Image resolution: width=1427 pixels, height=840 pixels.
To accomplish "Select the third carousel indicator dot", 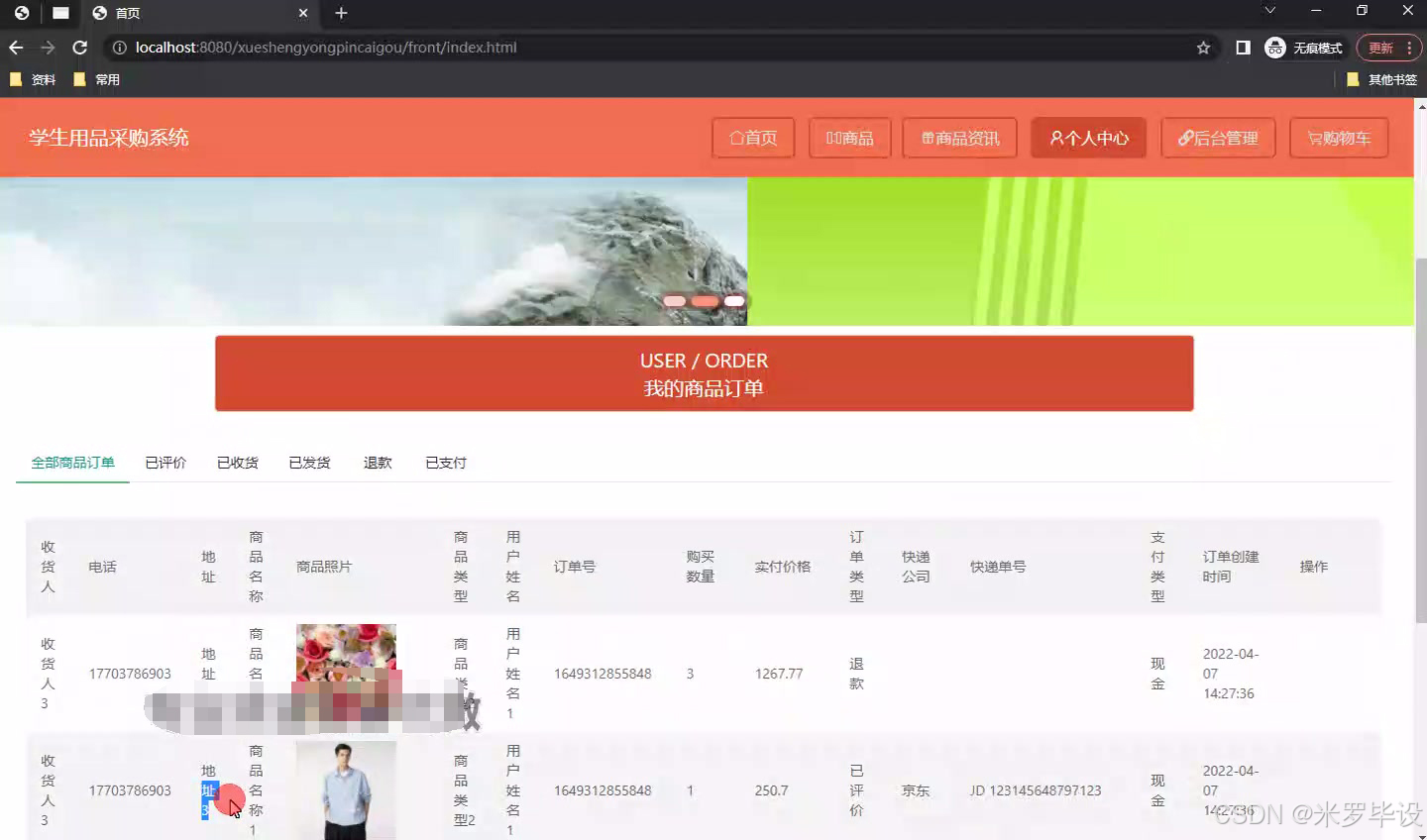I will point(734,300).
